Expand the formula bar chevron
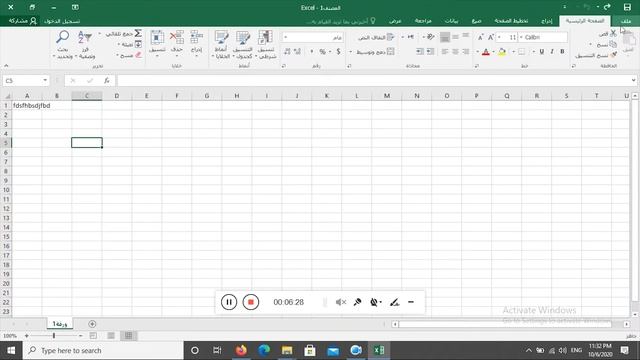The image size is (640, 360). 633,80
